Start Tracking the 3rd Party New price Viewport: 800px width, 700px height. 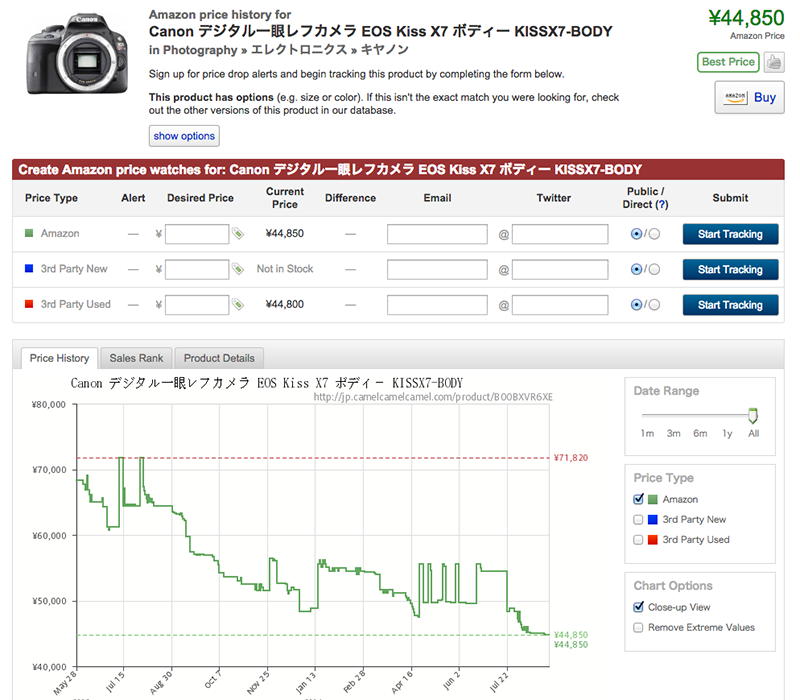click(x=730, y=269)
